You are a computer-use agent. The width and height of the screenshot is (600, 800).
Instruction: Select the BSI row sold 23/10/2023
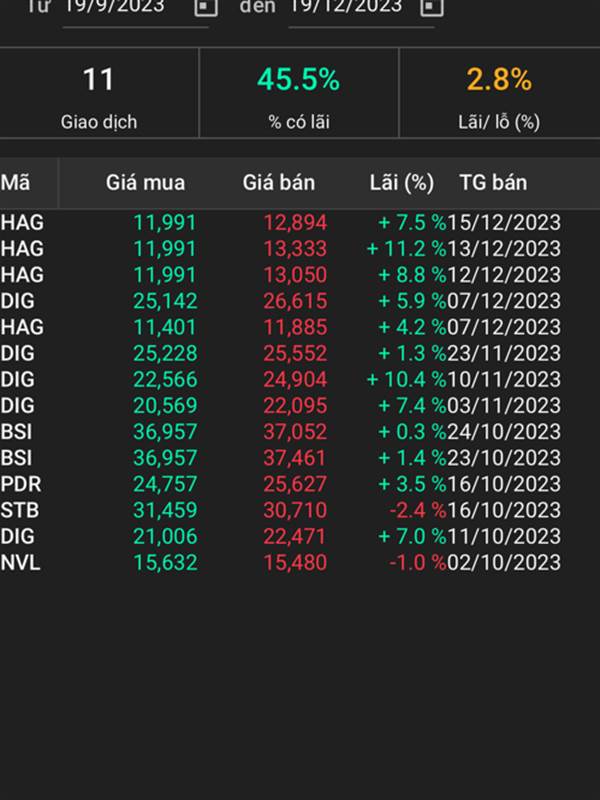point(300,457)
